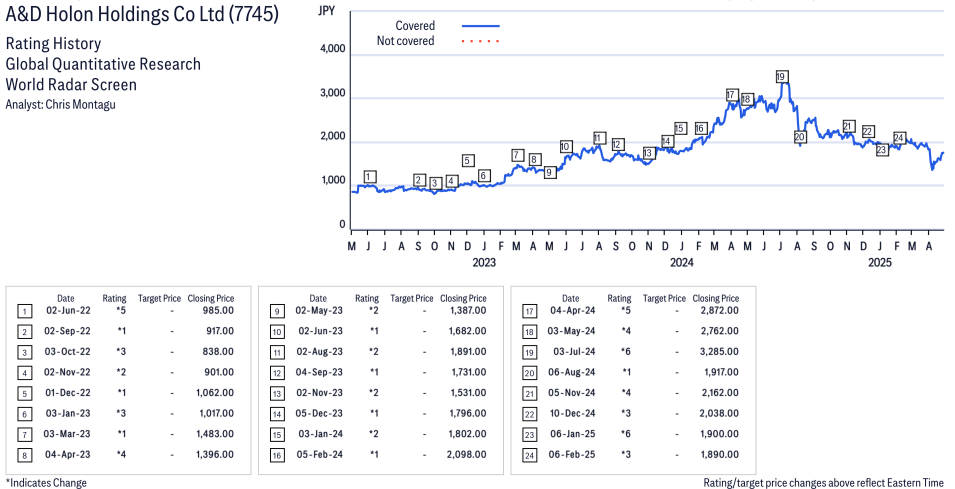
Task: Click the World Radar Screen text
Action: [71, 84]
